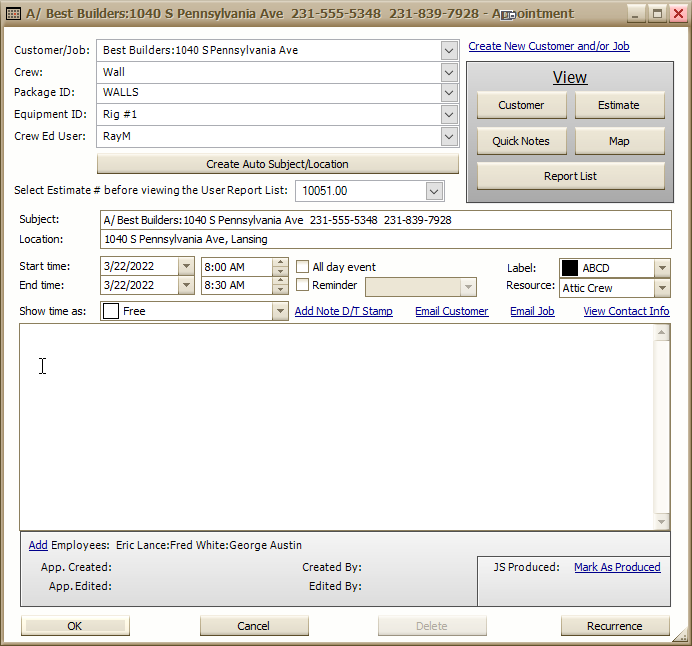Expand the Customer/Job dropdown
Image resolution: width=692 pixels, height=646 pixels.
click(x=447, y=50)
